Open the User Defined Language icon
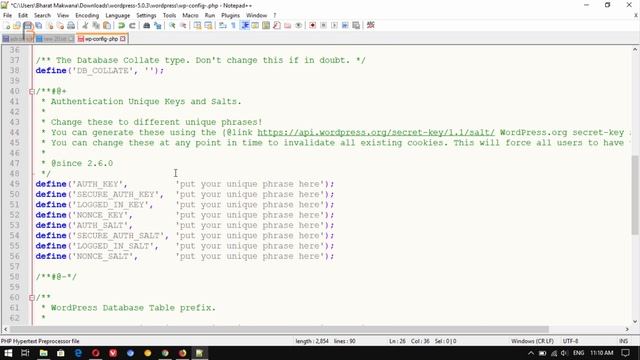The image size is (640, 360). tap(255, 25)
